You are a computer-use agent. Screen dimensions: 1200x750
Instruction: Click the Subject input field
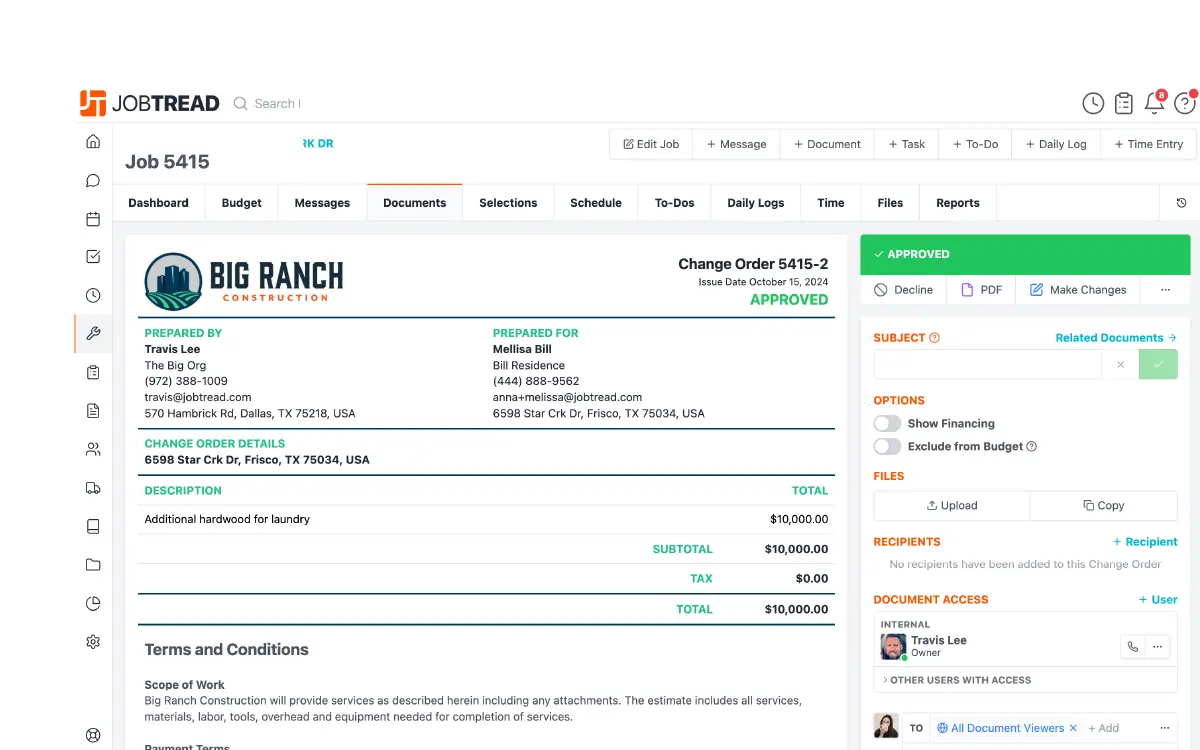click(985, 364)
